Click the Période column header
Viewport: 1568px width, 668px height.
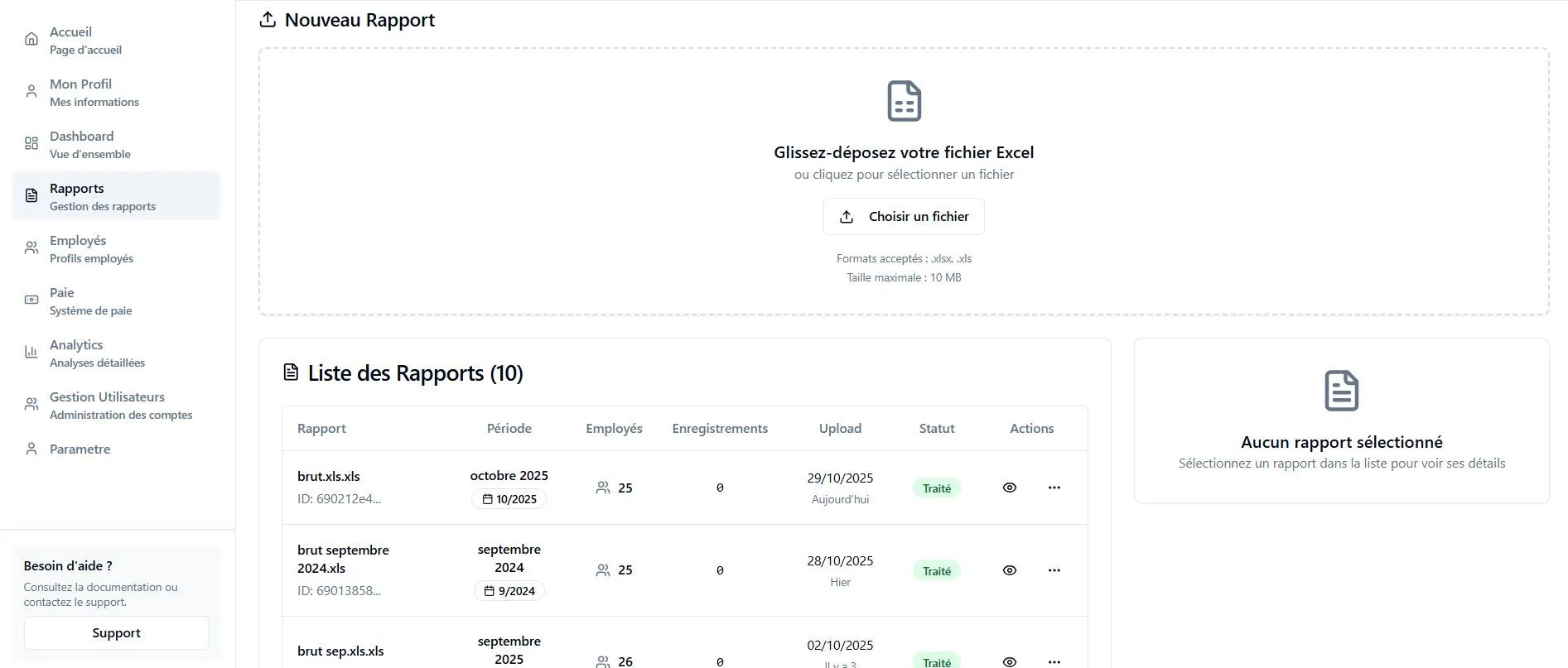pyautogui.click(x=509, y=428)
